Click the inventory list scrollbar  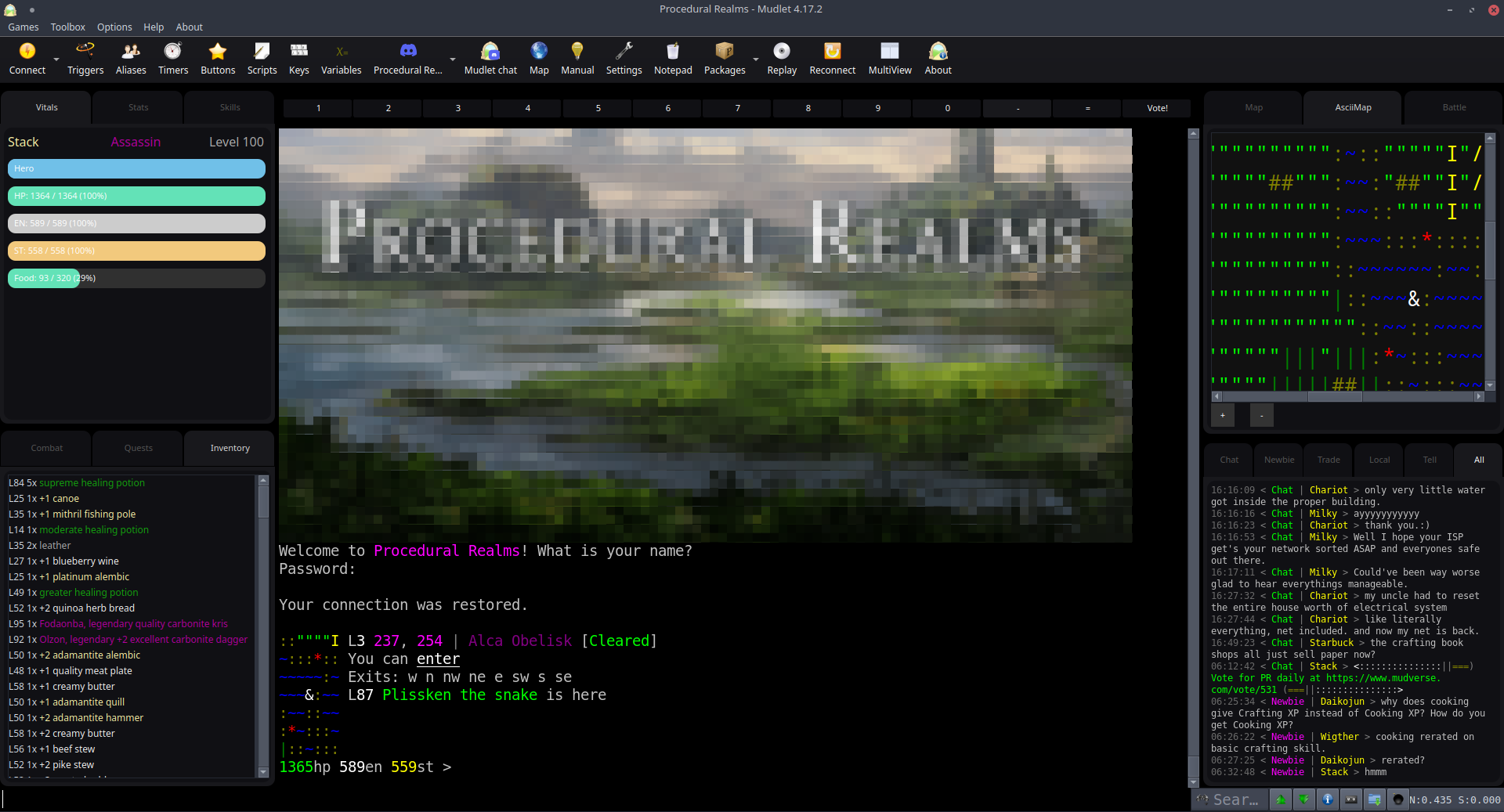pyautogui.click(x=263, y=626)
